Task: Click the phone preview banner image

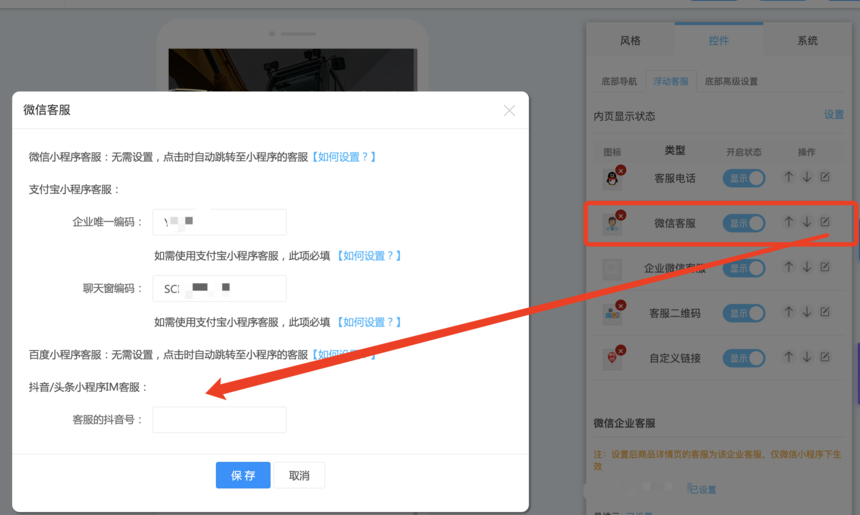Action: 292,70
